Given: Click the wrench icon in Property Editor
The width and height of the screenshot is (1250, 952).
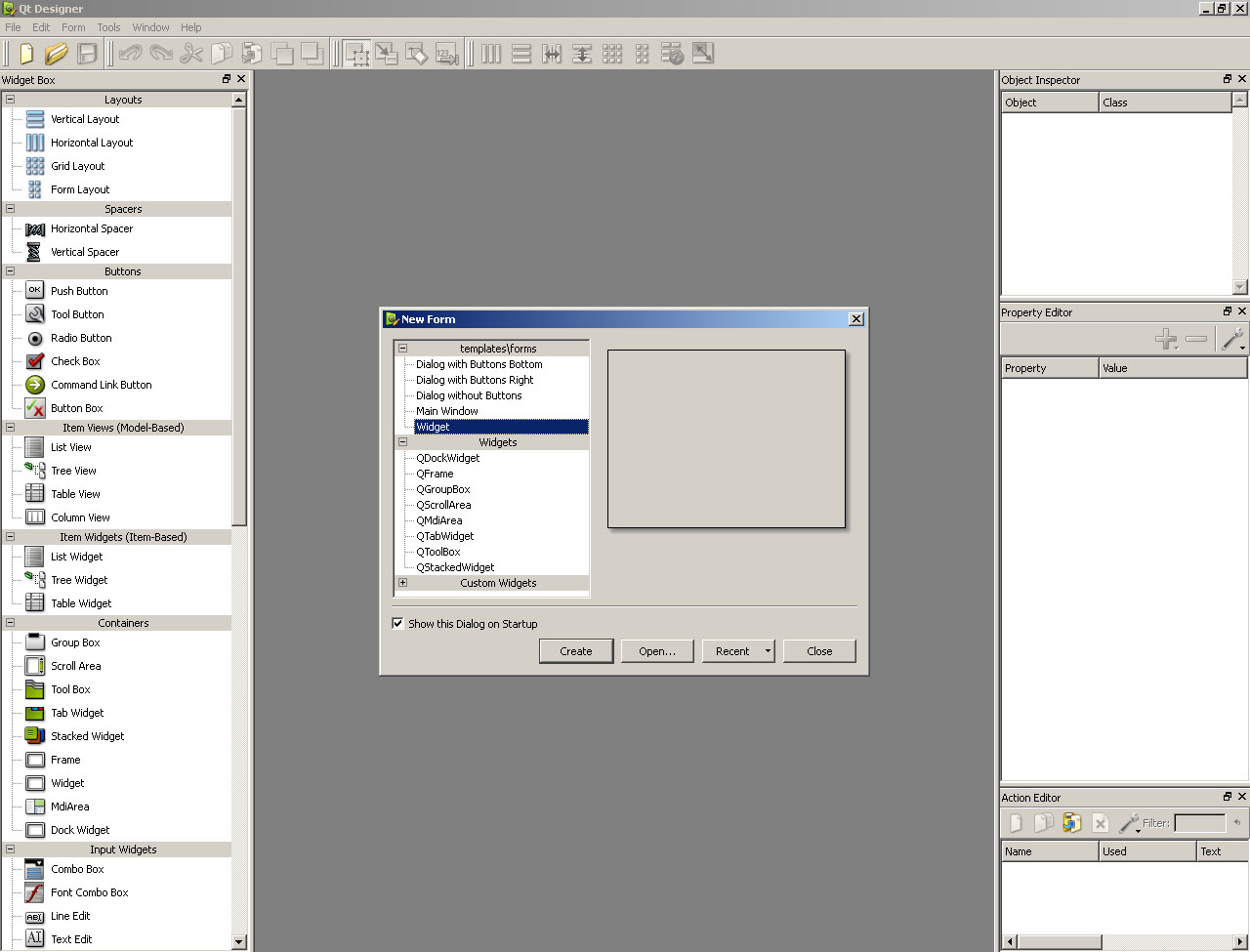Looking at the screenshot, I should (1232, 339).
